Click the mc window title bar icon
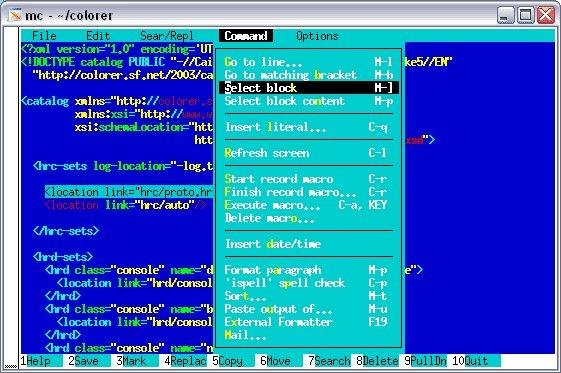561x373 pixels. coord(15,15)
